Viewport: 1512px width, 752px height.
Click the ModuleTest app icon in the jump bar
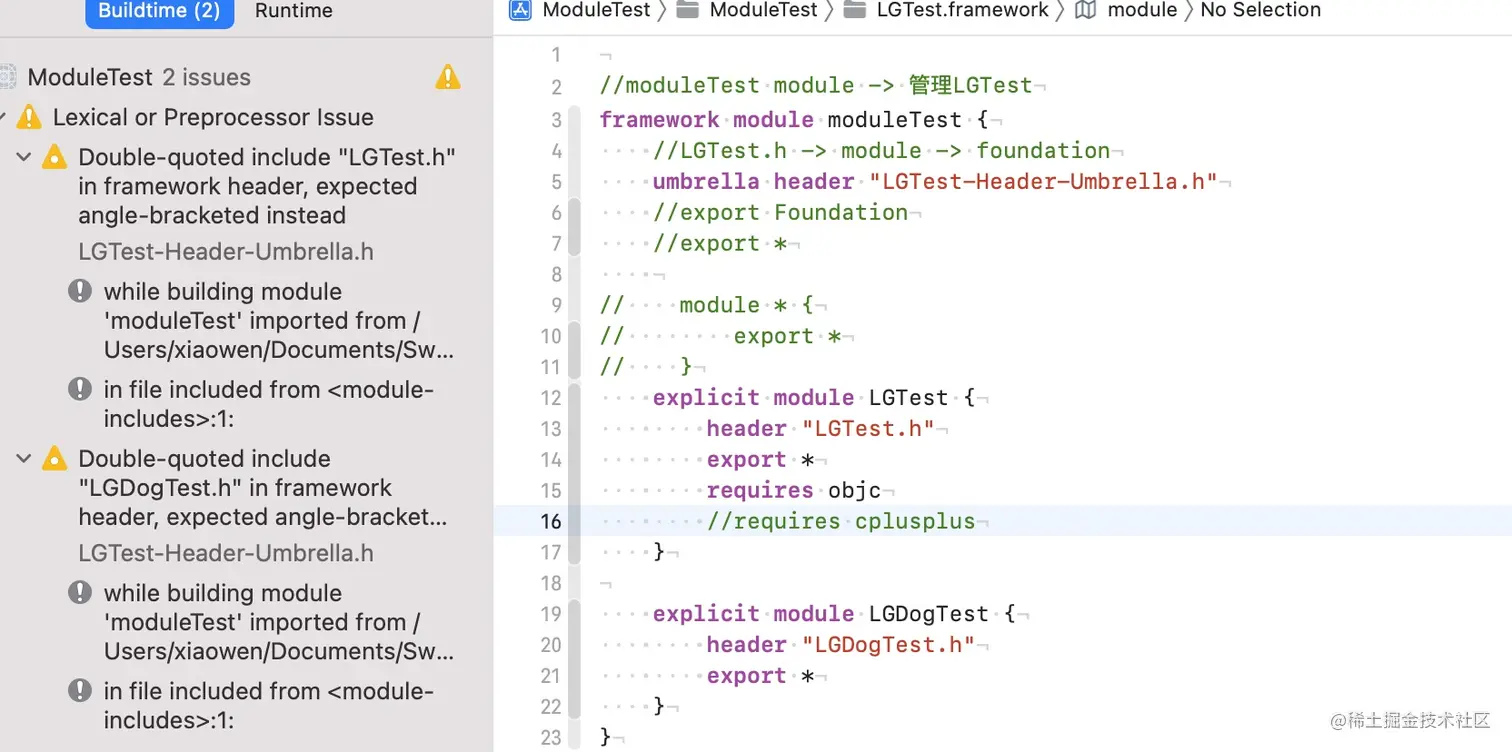[519, 11]
